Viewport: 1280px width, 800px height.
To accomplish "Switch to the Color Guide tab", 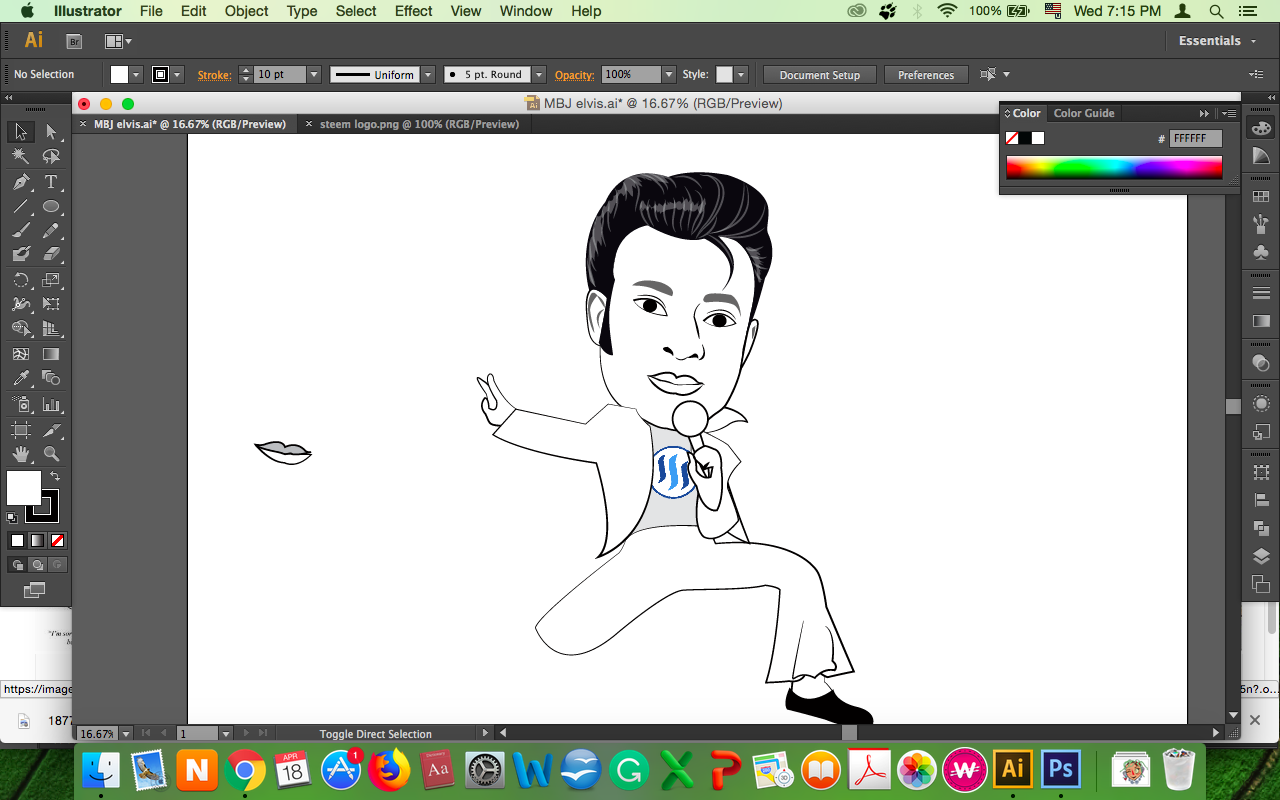I will tap(1084, 113).
